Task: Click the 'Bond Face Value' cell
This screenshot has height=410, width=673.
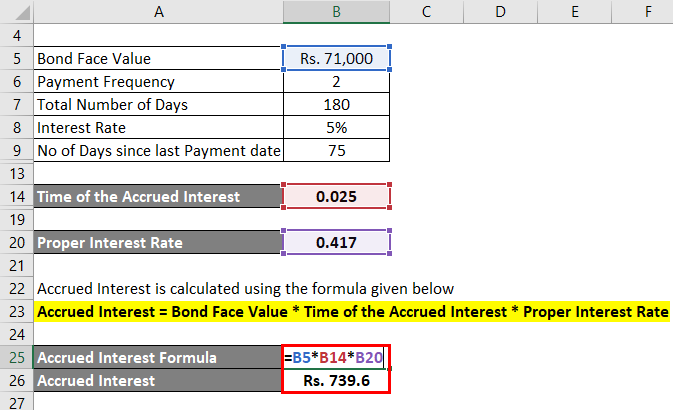Action: pos(158,58)
